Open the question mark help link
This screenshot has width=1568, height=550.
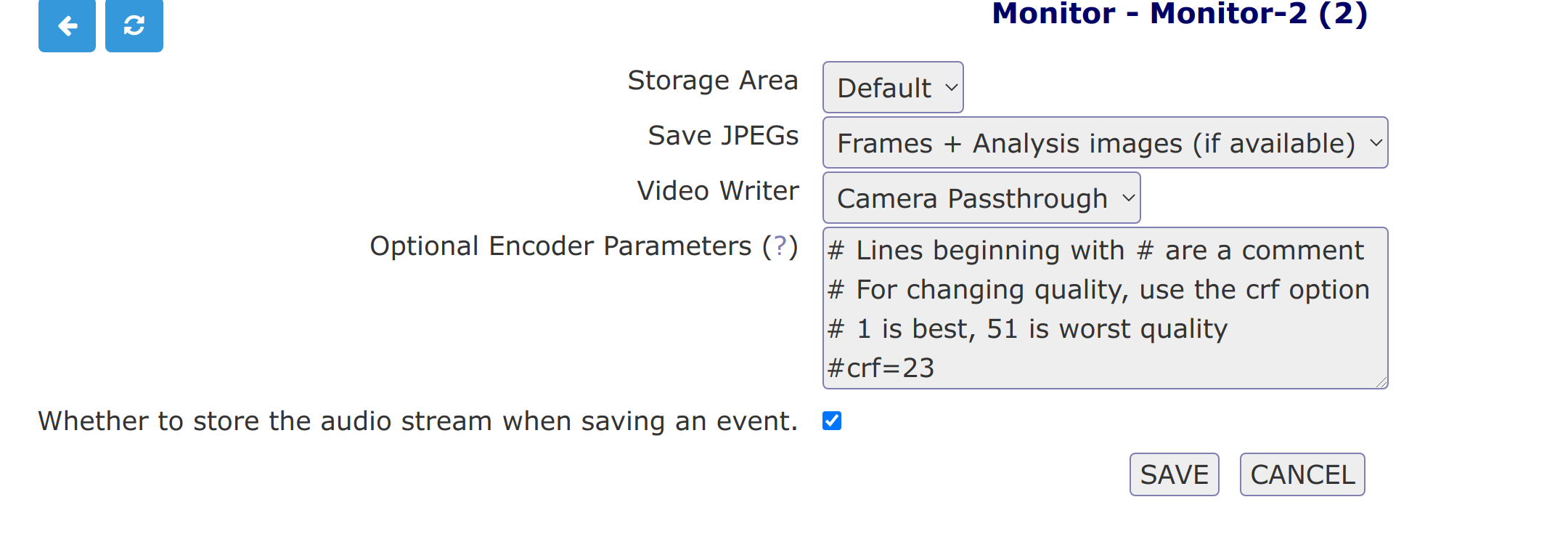(x=780, y=246)
